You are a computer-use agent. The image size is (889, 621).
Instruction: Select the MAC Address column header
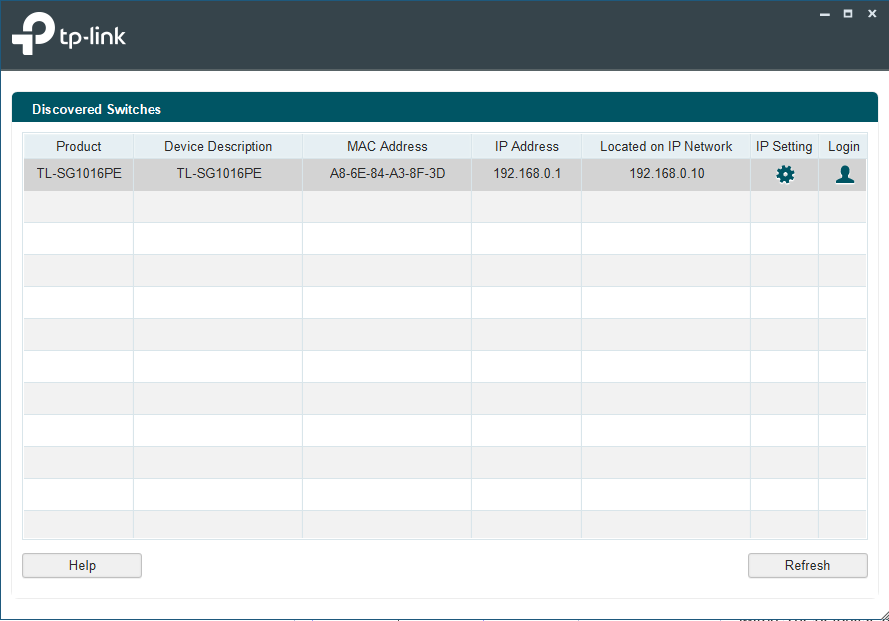click(x=387, y=146)
